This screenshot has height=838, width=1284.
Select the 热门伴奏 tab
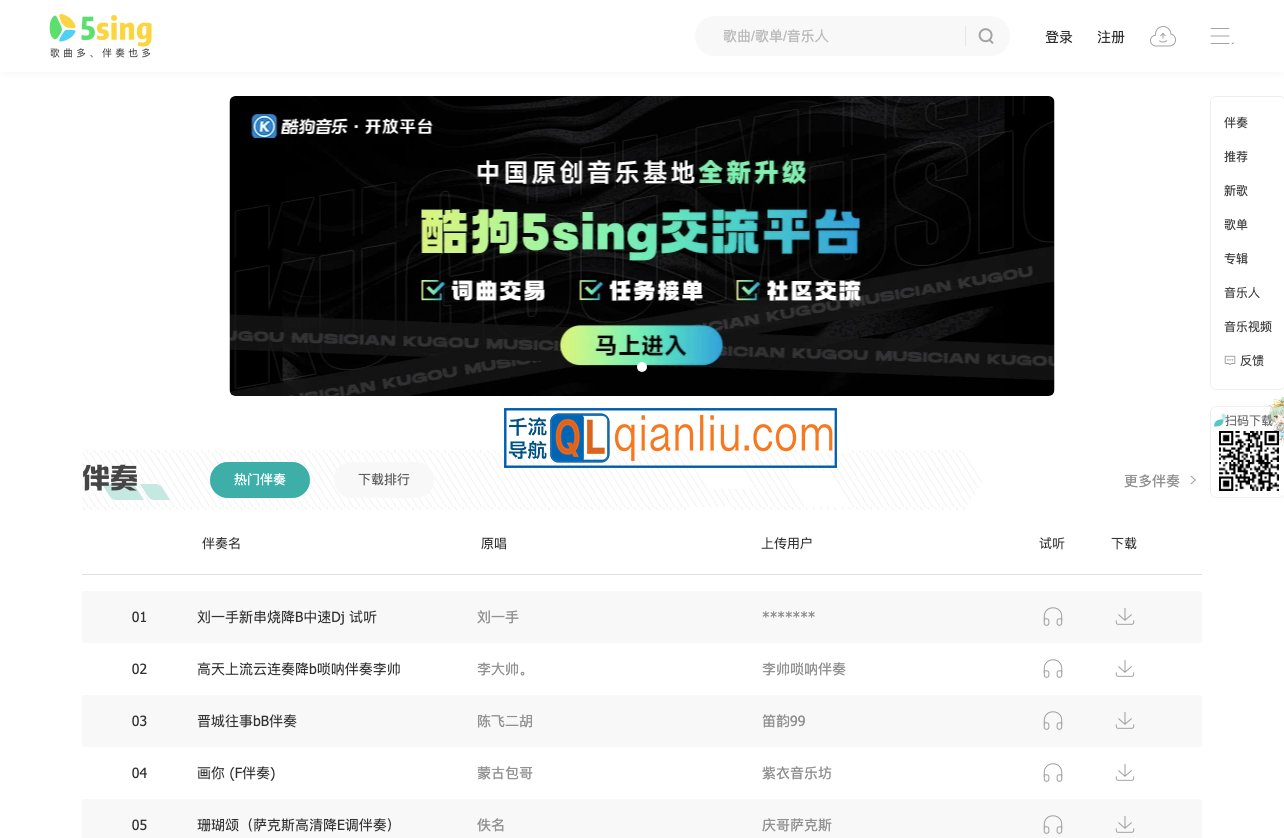click(260, 480)
